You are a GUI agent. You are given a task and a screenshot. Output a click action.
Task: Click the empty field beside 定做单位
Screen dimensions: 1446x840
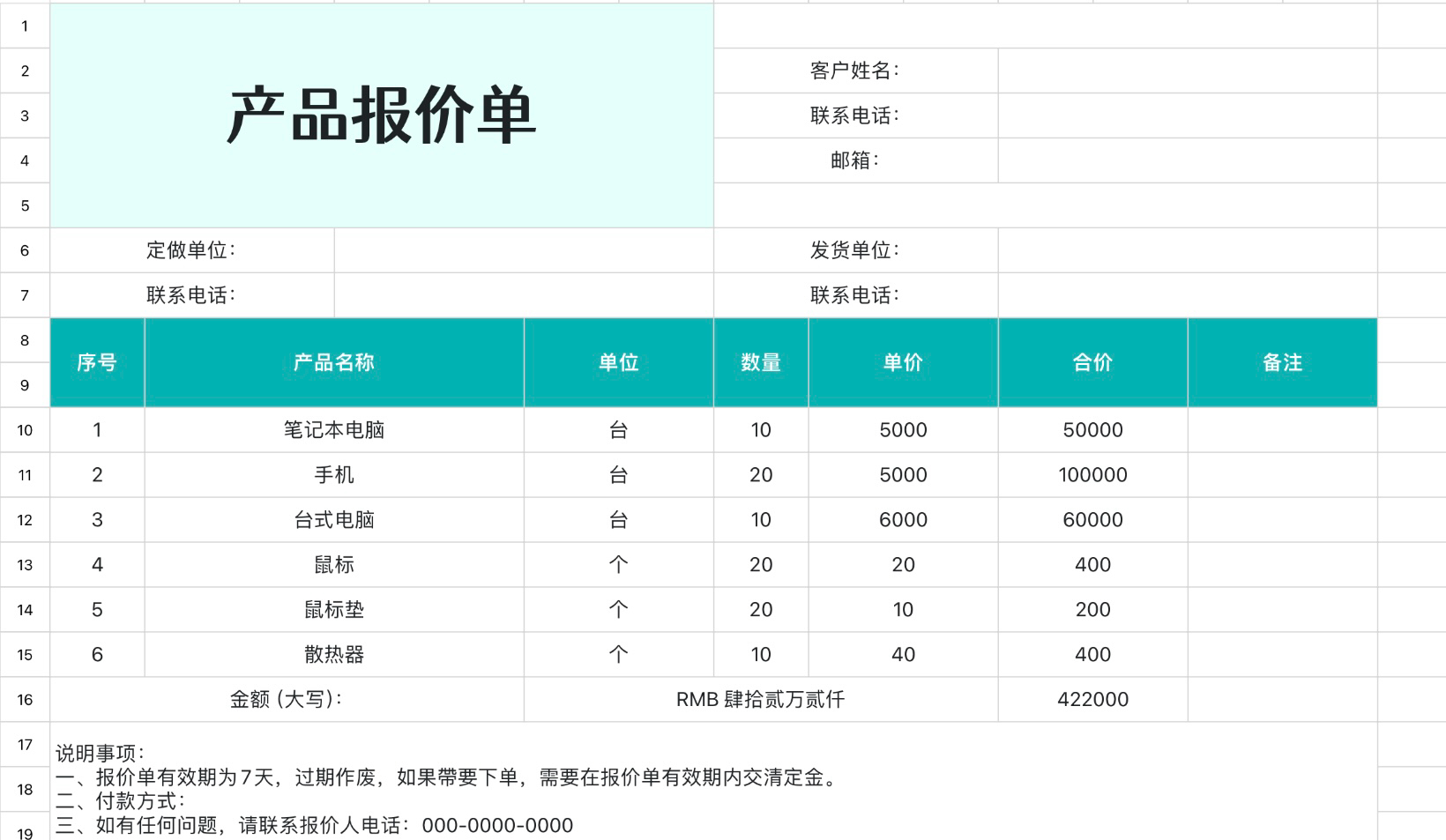click(x=524, y=250)
